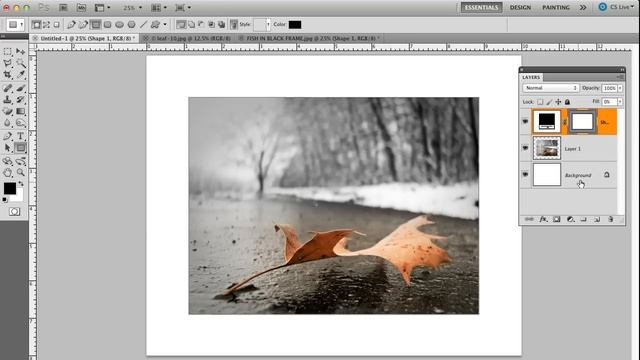Select the Pen tool in toolbox
Viewport: 640px width, 360px height.
[x=8, y=136]
